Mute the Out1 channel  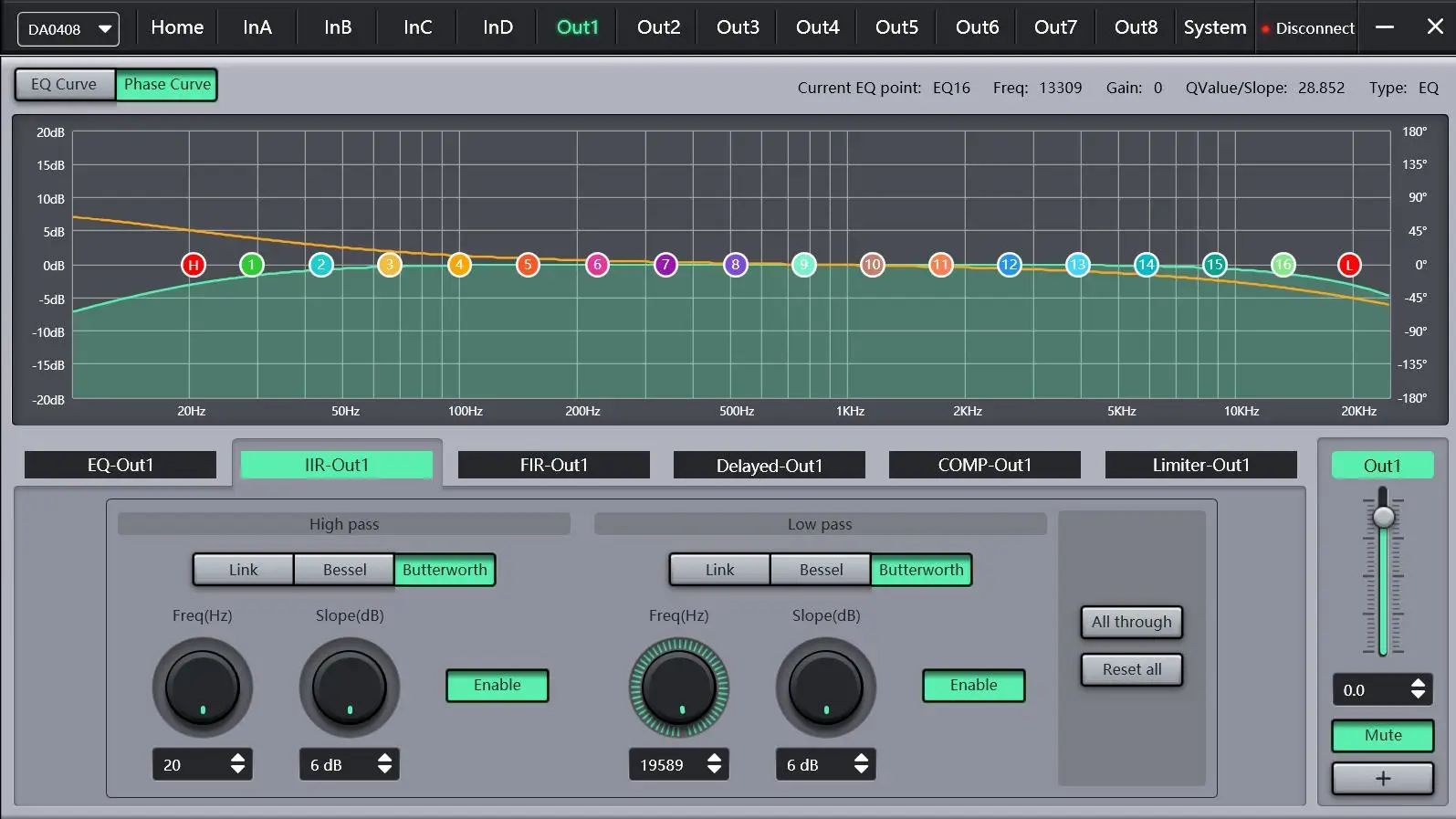[1382, 735]
